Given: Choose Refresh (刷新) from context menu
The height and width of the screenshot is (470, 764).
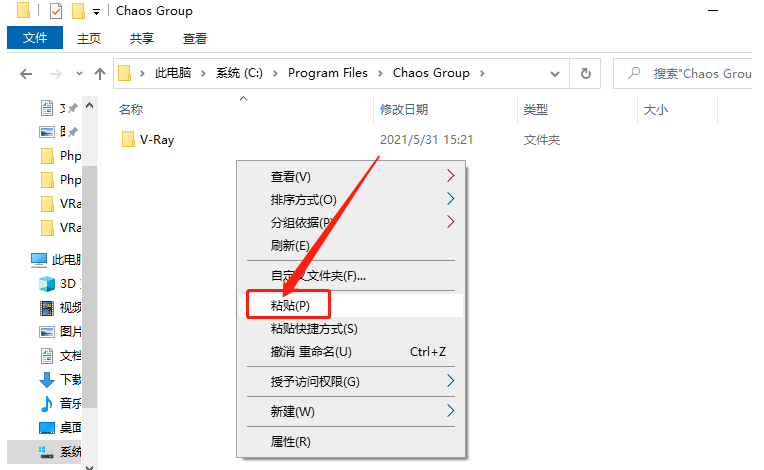Looking at the screenshot, I should pyautogui.click(x=351, y=245).
